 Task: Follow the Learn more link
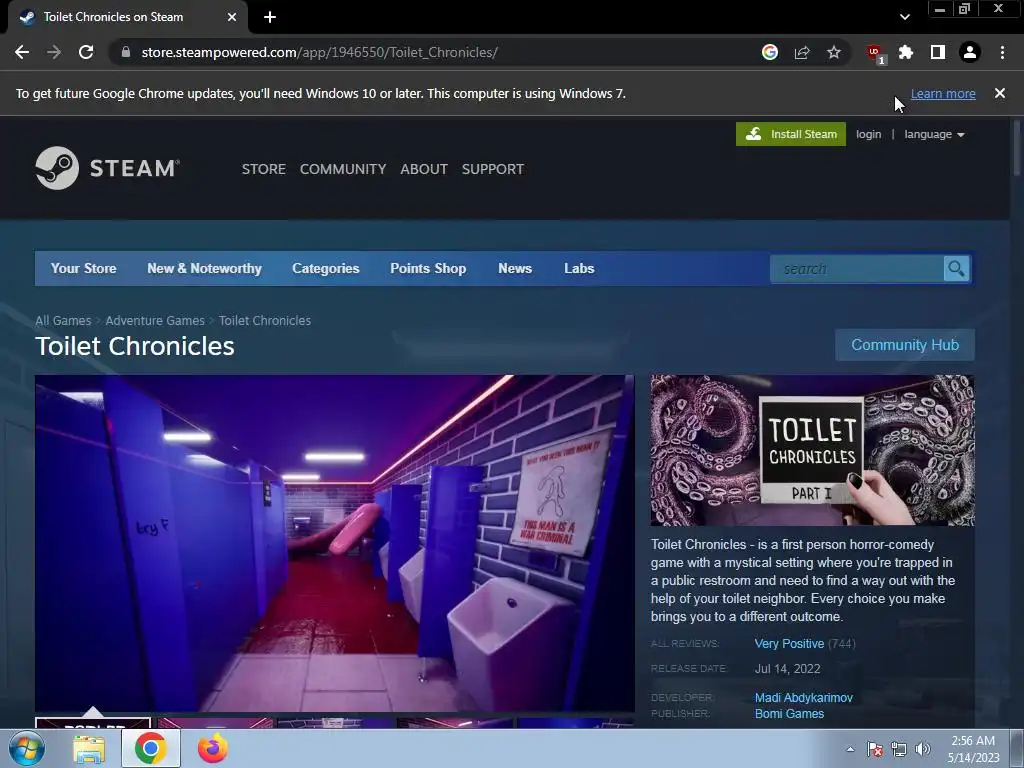point(943,93)
